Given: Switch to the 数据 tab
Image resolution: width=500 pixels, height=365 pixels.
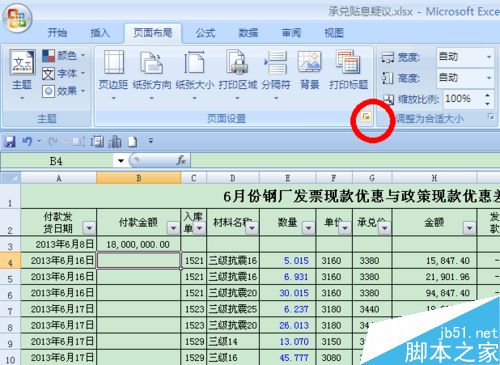Looking at the screenshot, I should [x=248, y=33].
